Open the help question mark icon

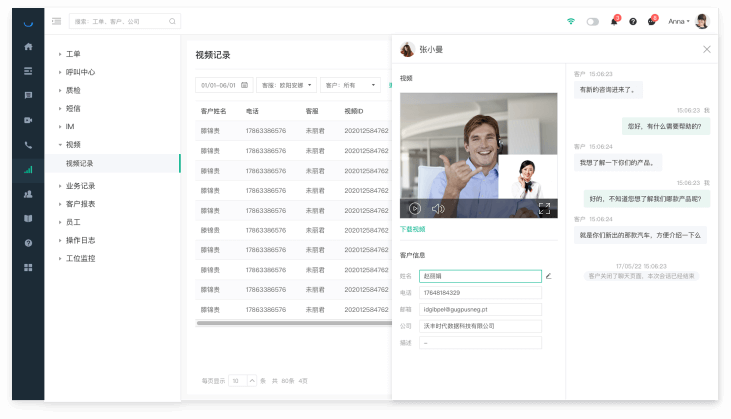coord(633,21)
